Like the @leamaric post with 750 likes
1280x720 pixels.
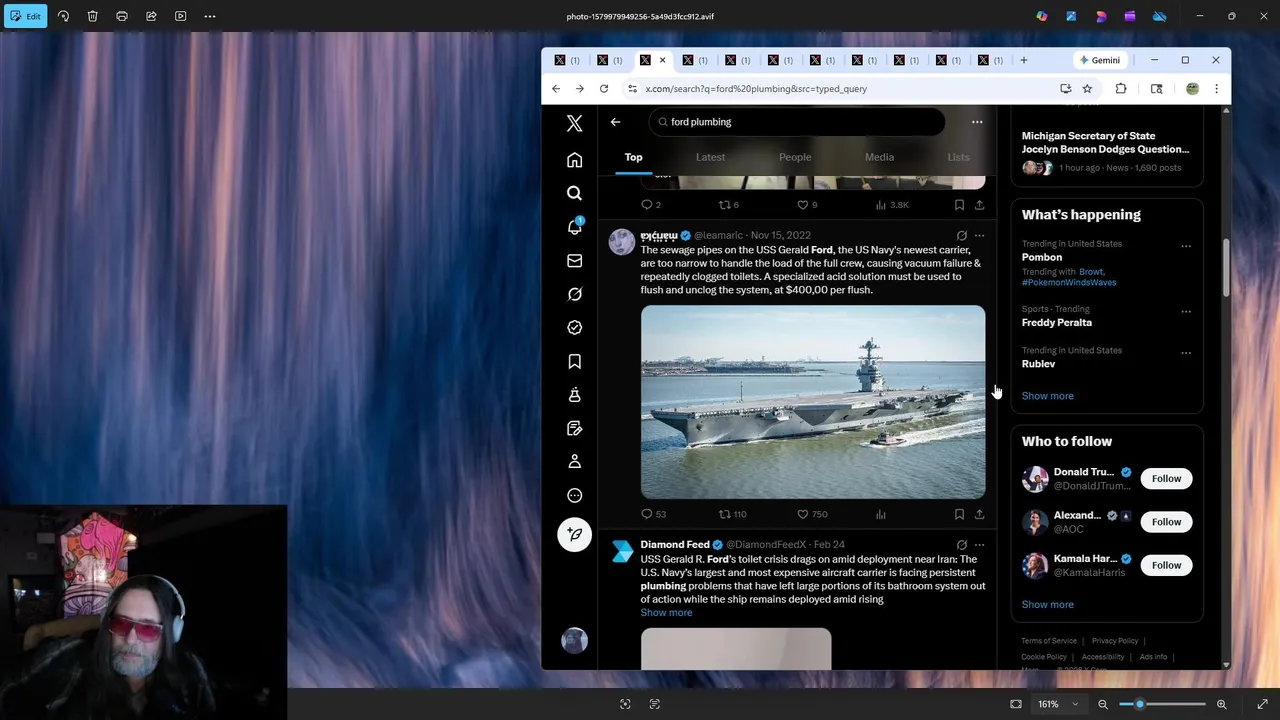812,514
